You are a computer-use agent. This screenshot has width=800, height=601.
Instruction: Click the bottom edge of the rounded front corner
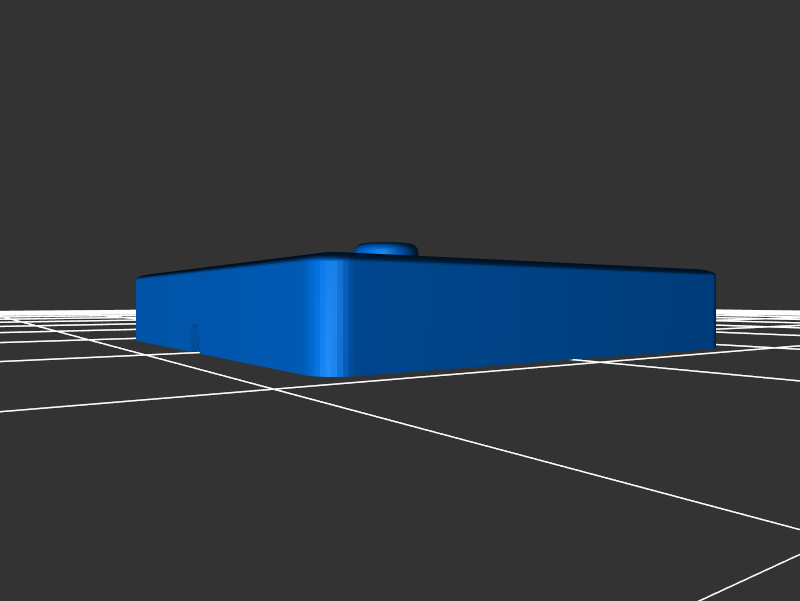pos(331,376)
